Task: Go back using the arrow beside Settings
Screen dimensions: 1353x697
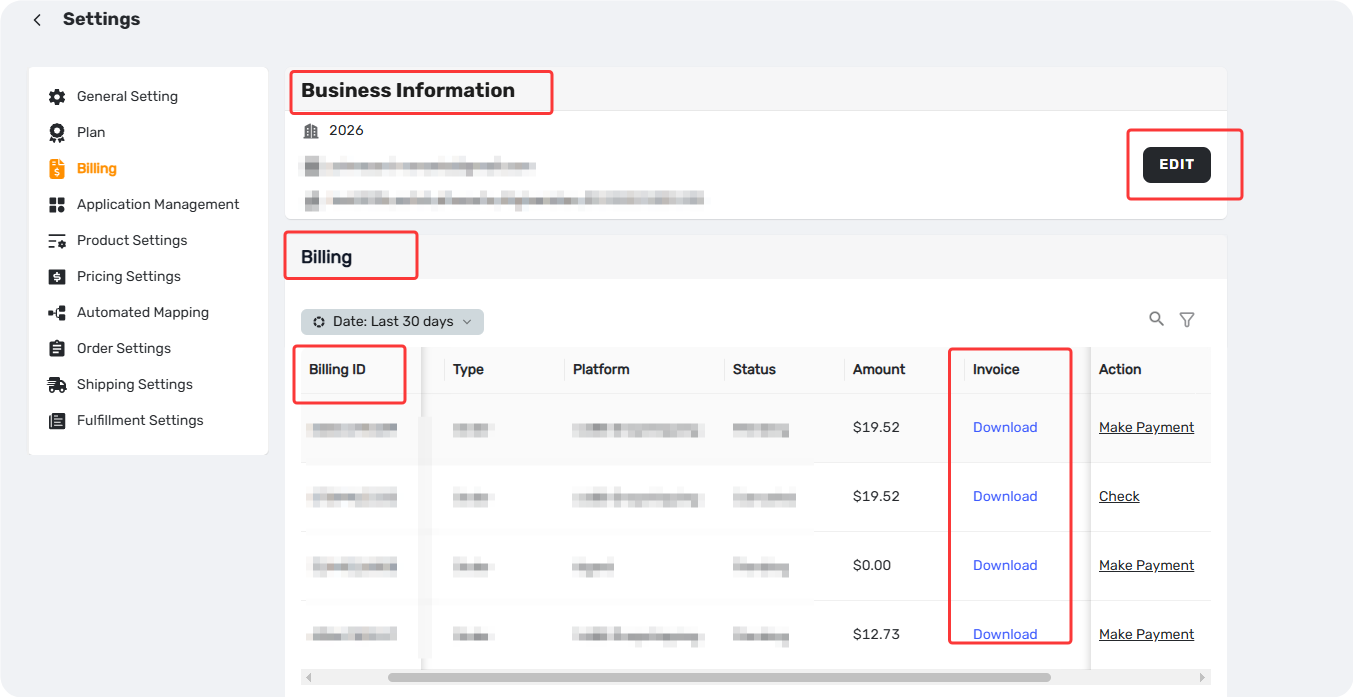Action: (x=37, y=20)
